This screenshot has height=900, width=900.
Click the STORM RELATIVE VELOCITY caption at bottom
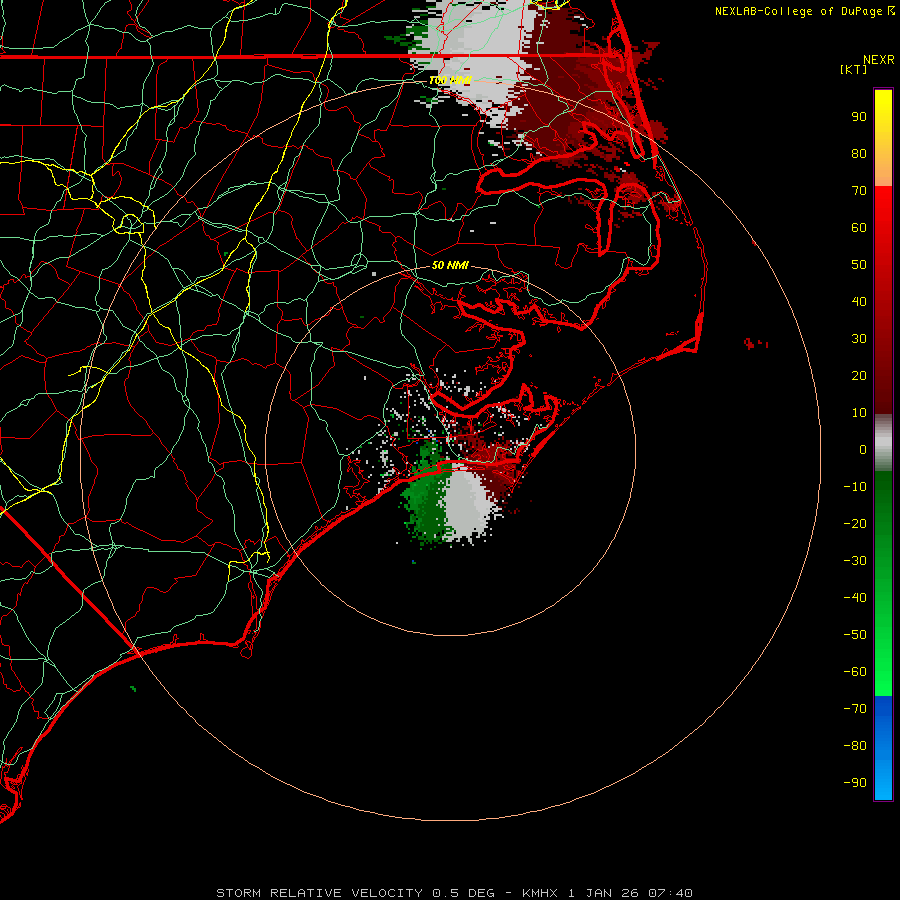point(454,893)
